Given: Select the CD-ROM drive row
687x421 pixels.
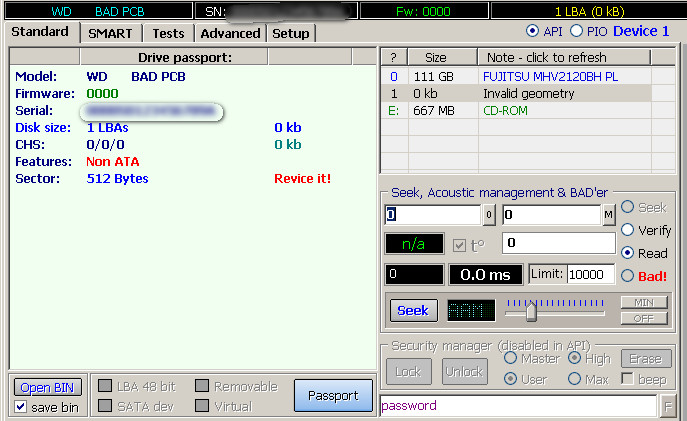Looking at the screenshot, I should (x=528, y=111).
